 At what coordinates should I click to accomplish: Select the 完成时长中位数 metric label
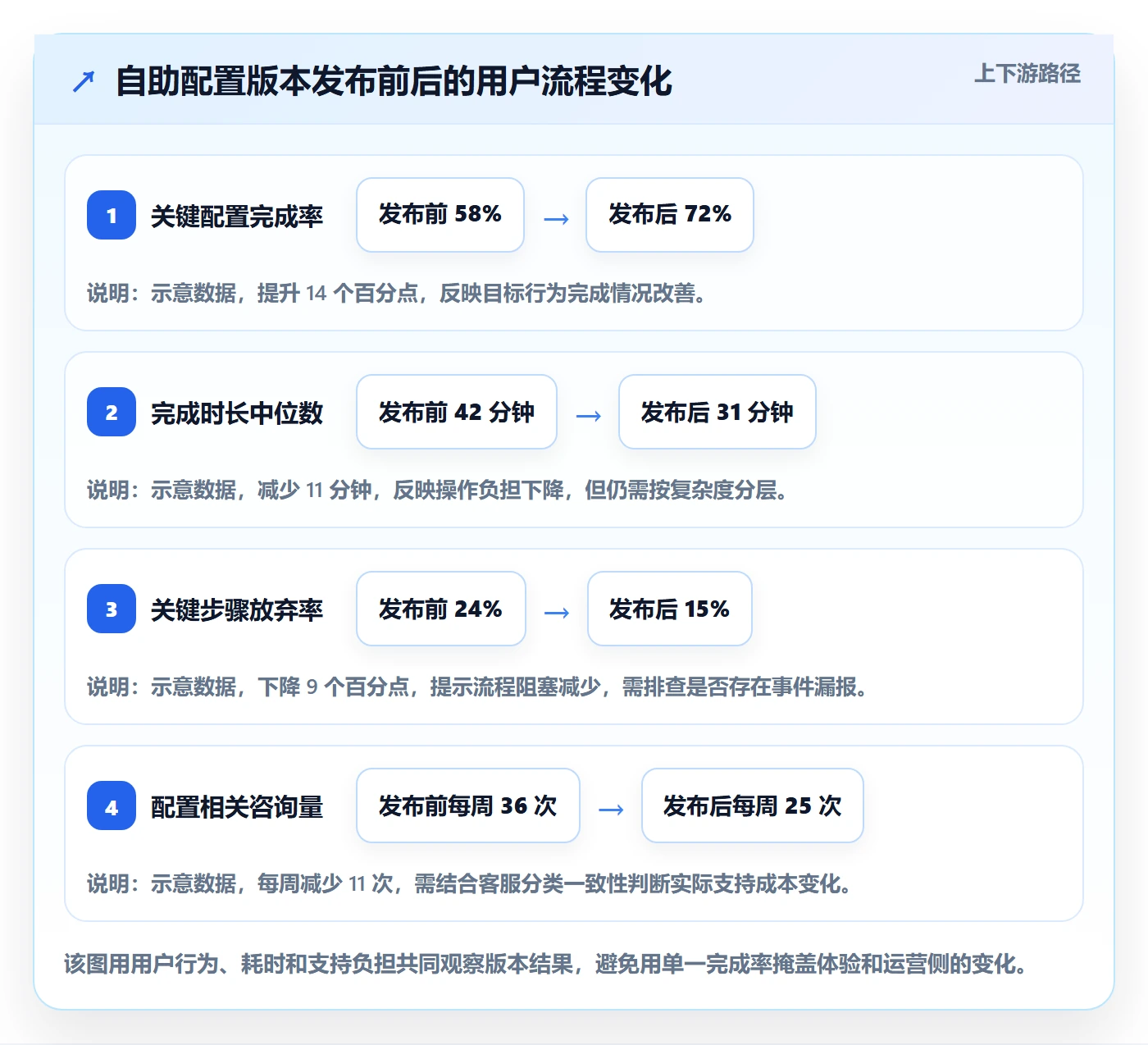point(237,413)
